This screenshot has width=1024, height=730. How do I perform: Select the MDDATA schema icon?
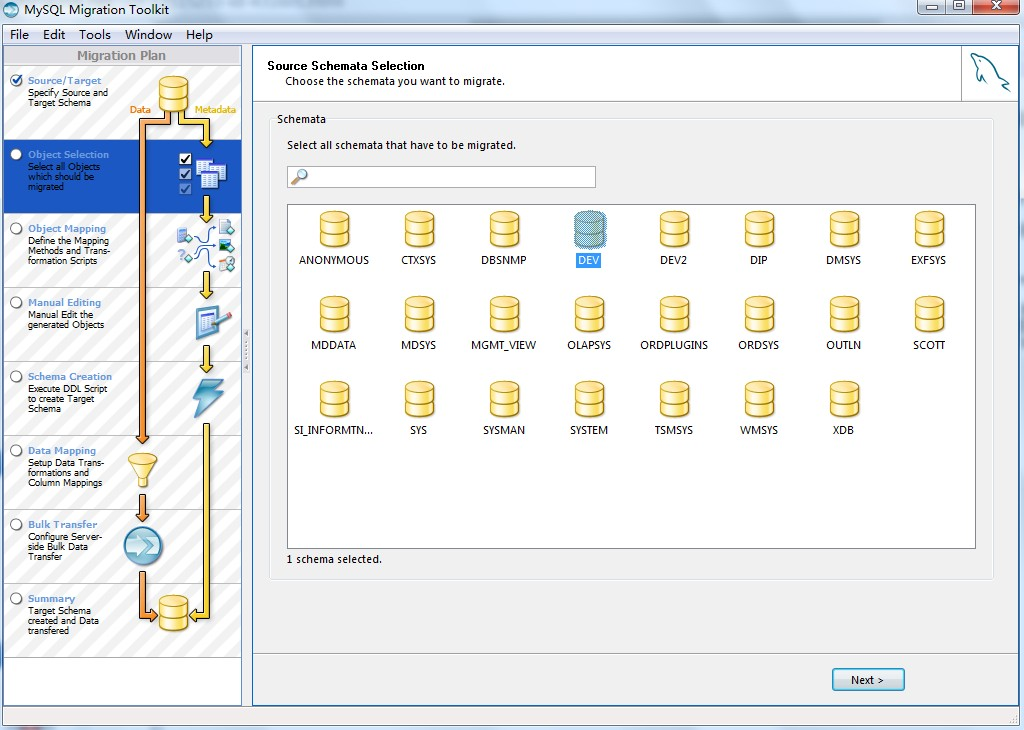click(x=334, y=314)
